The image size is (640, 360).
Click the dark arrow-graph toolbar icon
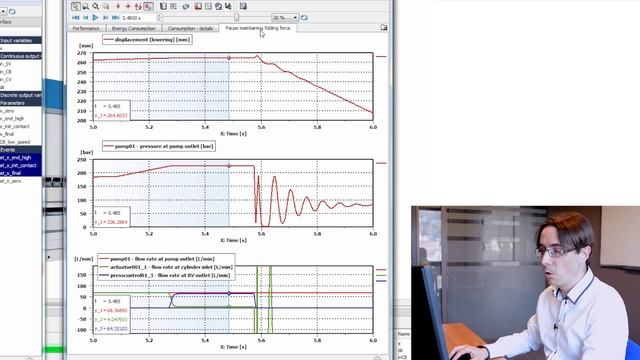[x=228, y=6]
